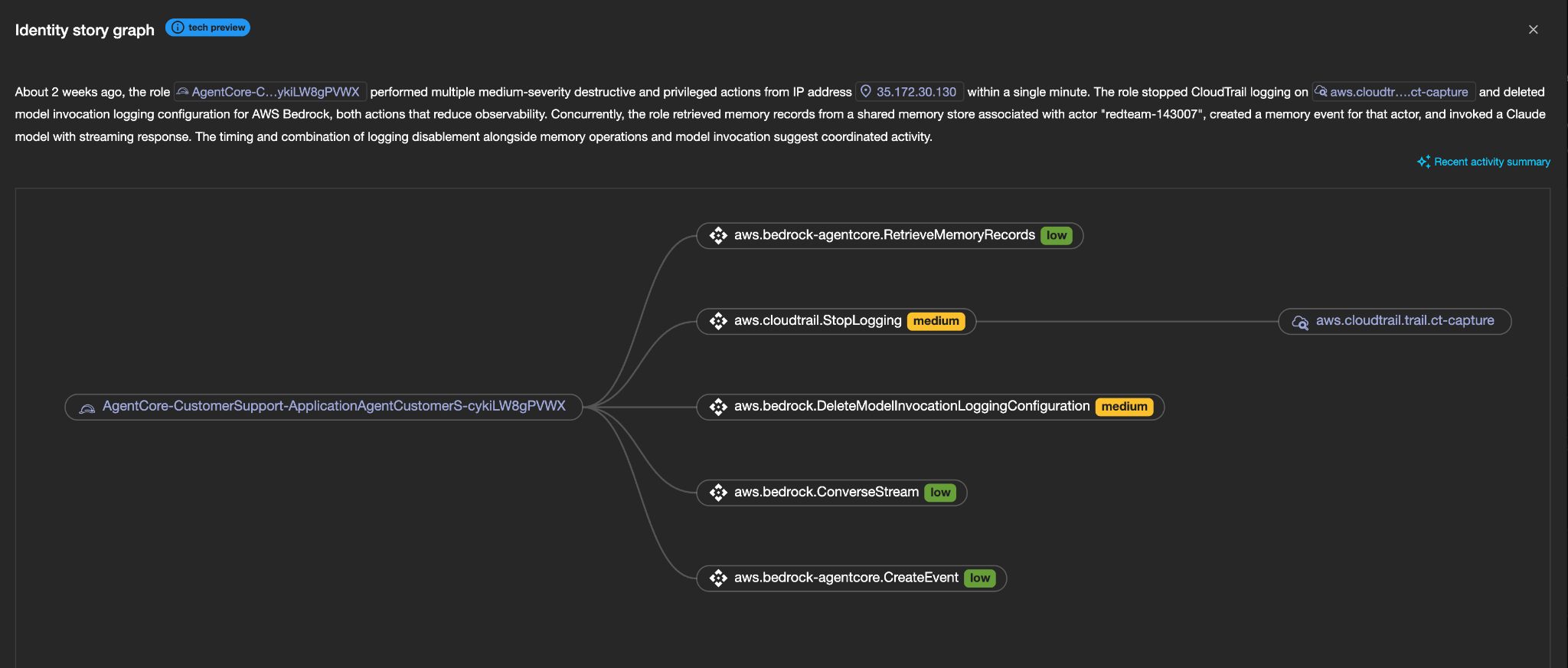Open the AgentCore-C…ykiLW8gPVWX role link in summary
This screenshot has height=668, width=1568.
pos(270,92)
